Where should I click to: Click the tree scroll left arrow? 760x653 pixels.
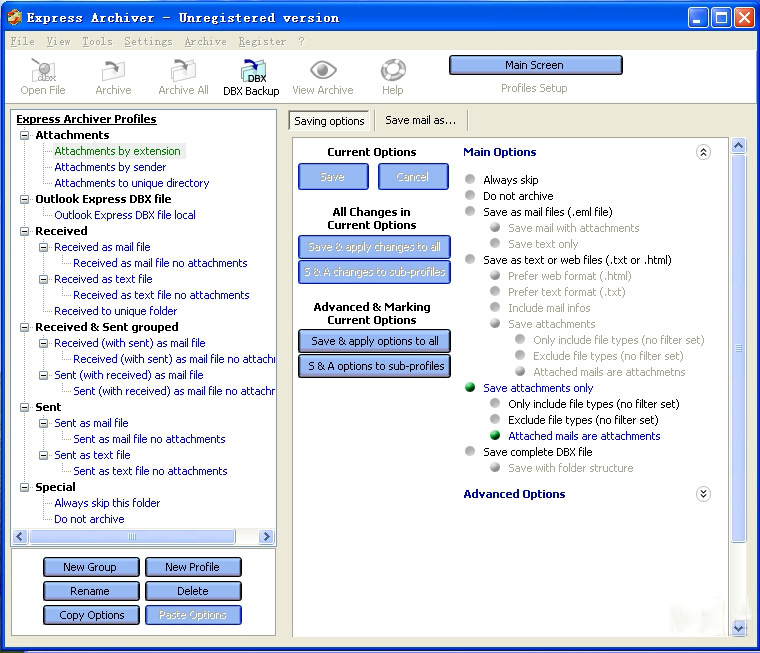tap(20, 537)
